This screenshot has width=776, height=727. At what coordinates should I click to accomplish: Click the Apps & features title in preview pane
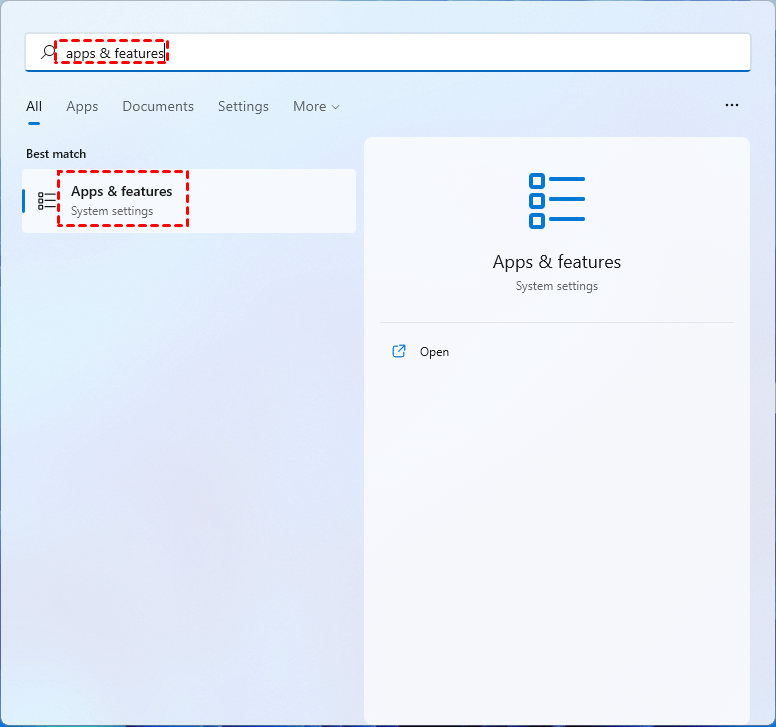[557, 262]
